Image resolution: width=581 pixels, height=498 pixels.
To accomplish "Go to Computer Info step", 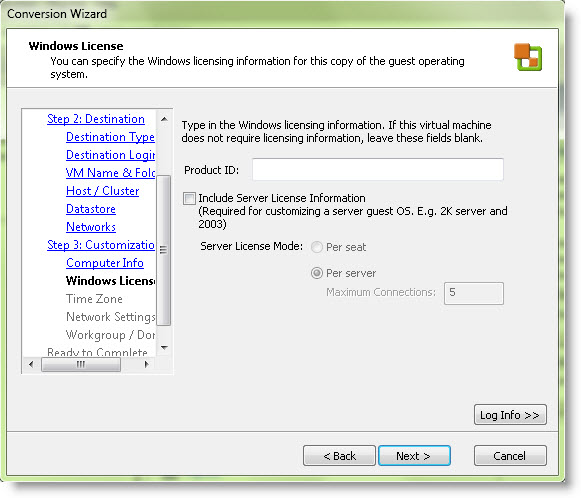I will (x=104, y=263).
